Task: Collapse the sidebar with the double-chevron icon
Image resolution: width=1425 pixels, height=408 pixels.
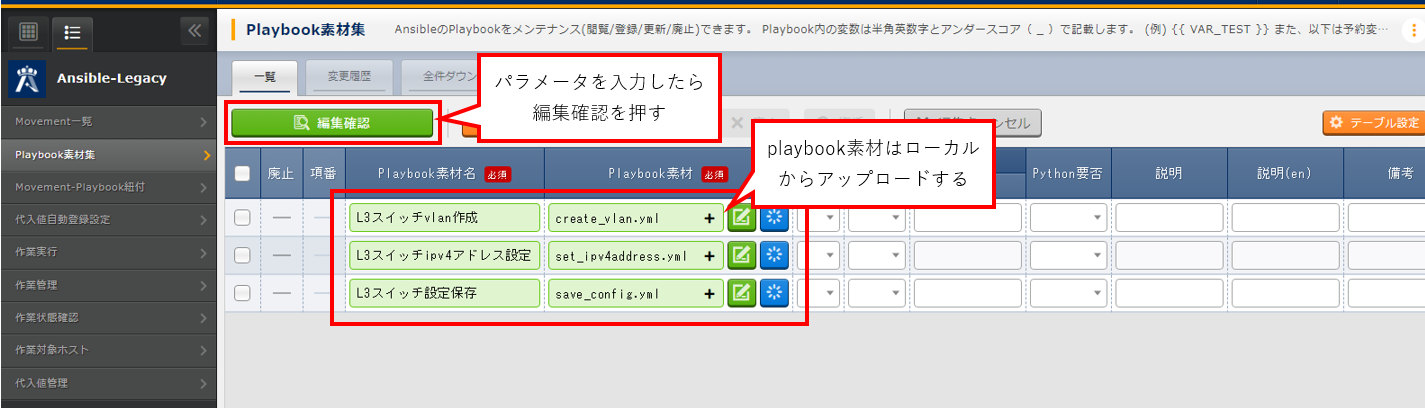Action: [194, 30]
